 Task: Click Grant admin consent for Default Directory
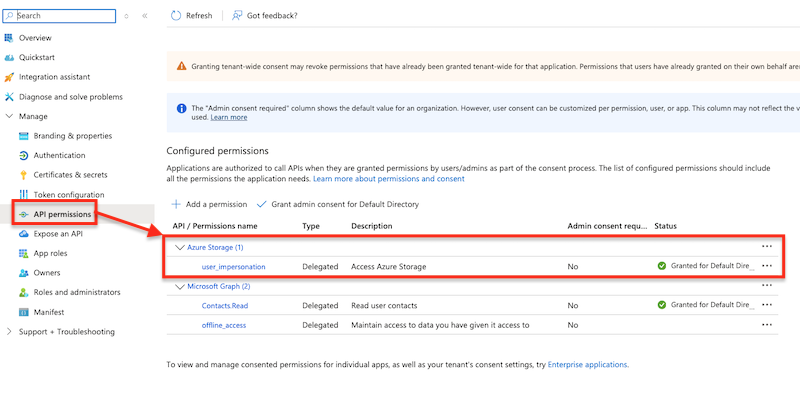338,204
